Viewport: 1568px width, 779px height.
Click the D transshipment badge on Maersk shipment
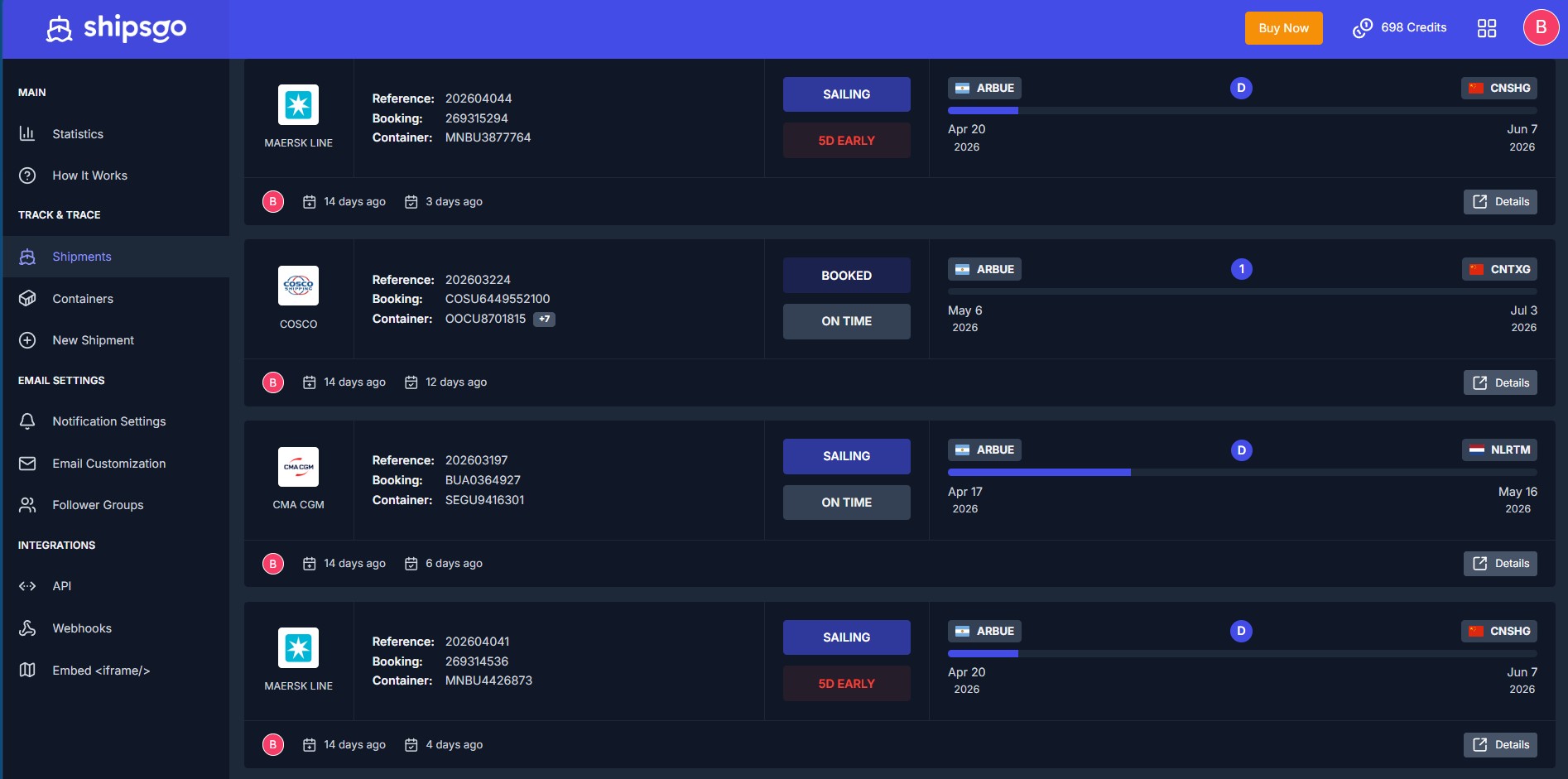tap(1241, 87)
